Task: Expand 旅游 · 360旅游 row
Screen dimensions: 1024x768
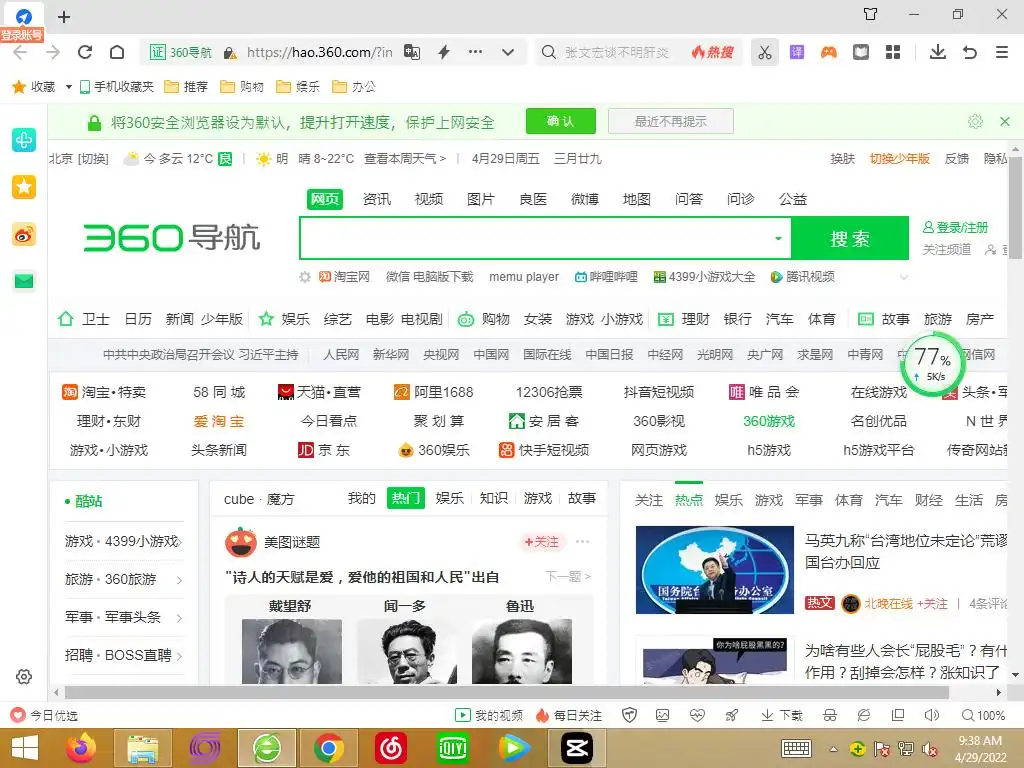Action: coord(124,579)
